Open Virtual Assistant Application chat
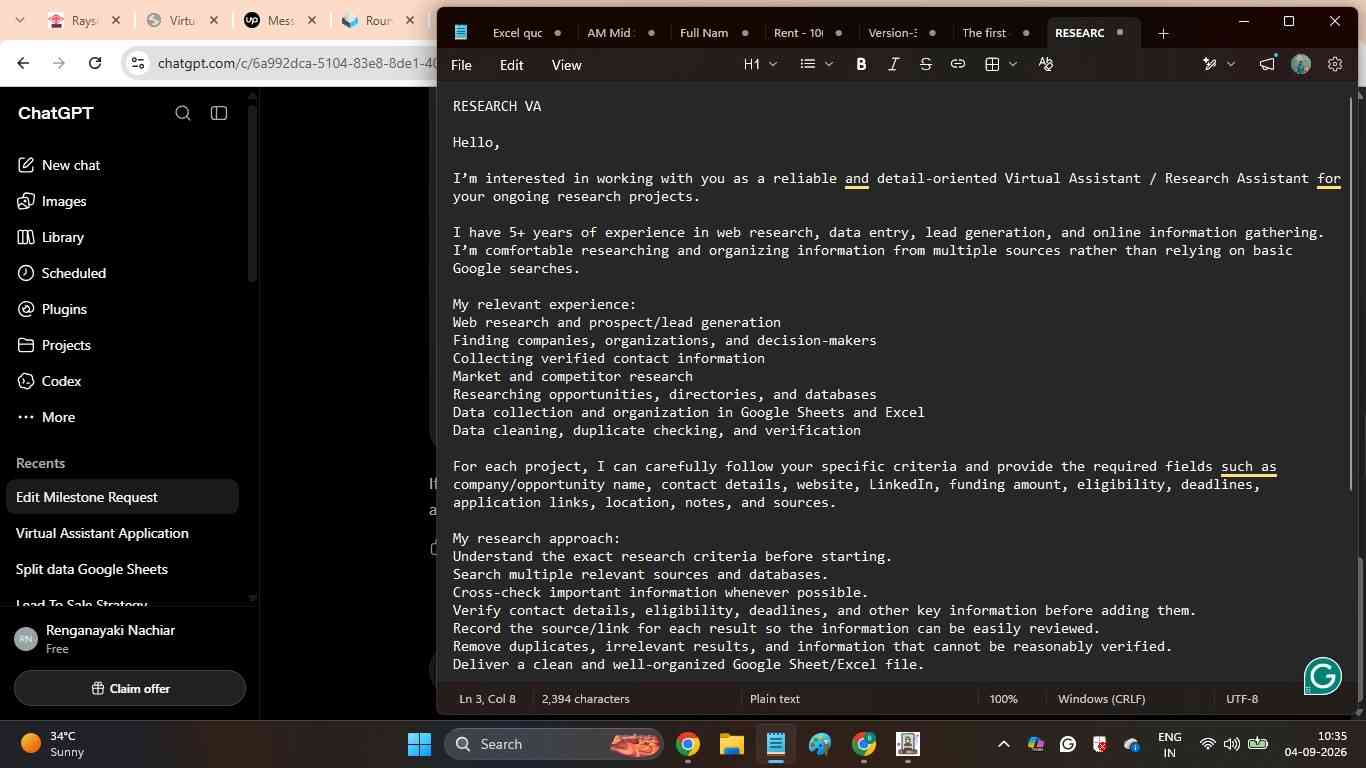This screenshot has height=768, width=1366. pyautogui.click(x=102, y=533)
